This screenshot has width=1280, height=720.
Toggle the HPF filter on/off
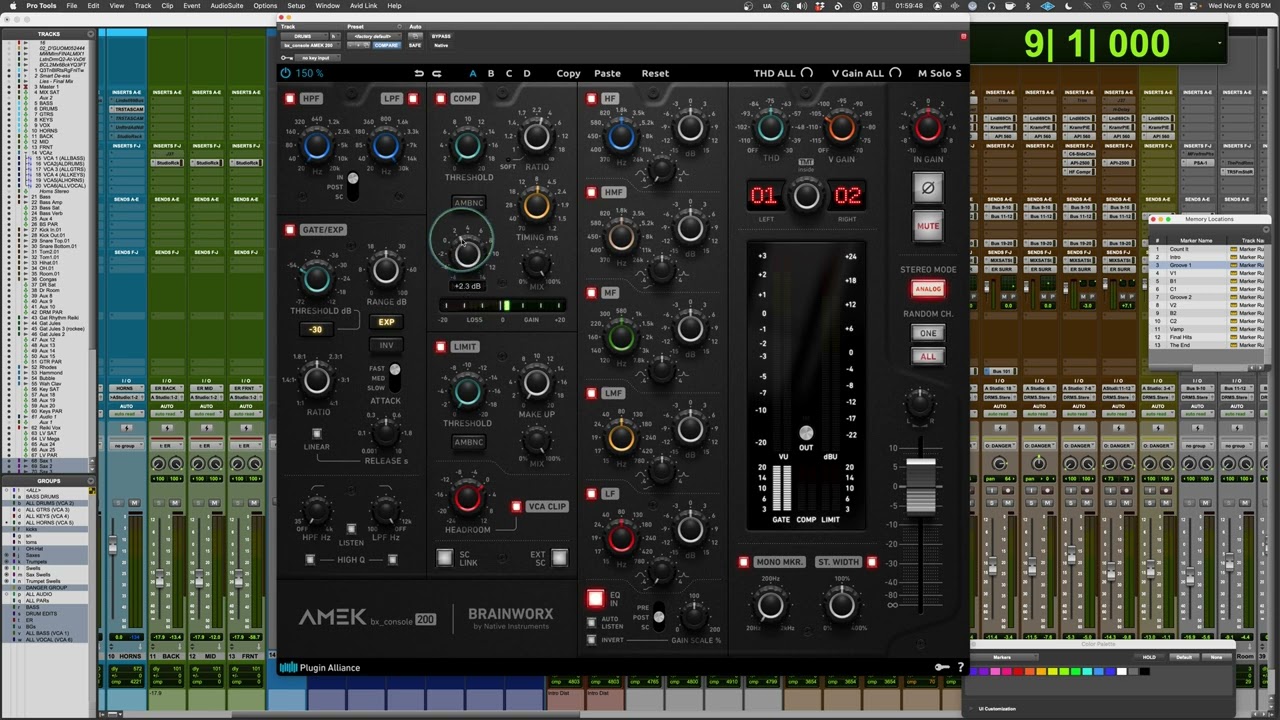290,99
